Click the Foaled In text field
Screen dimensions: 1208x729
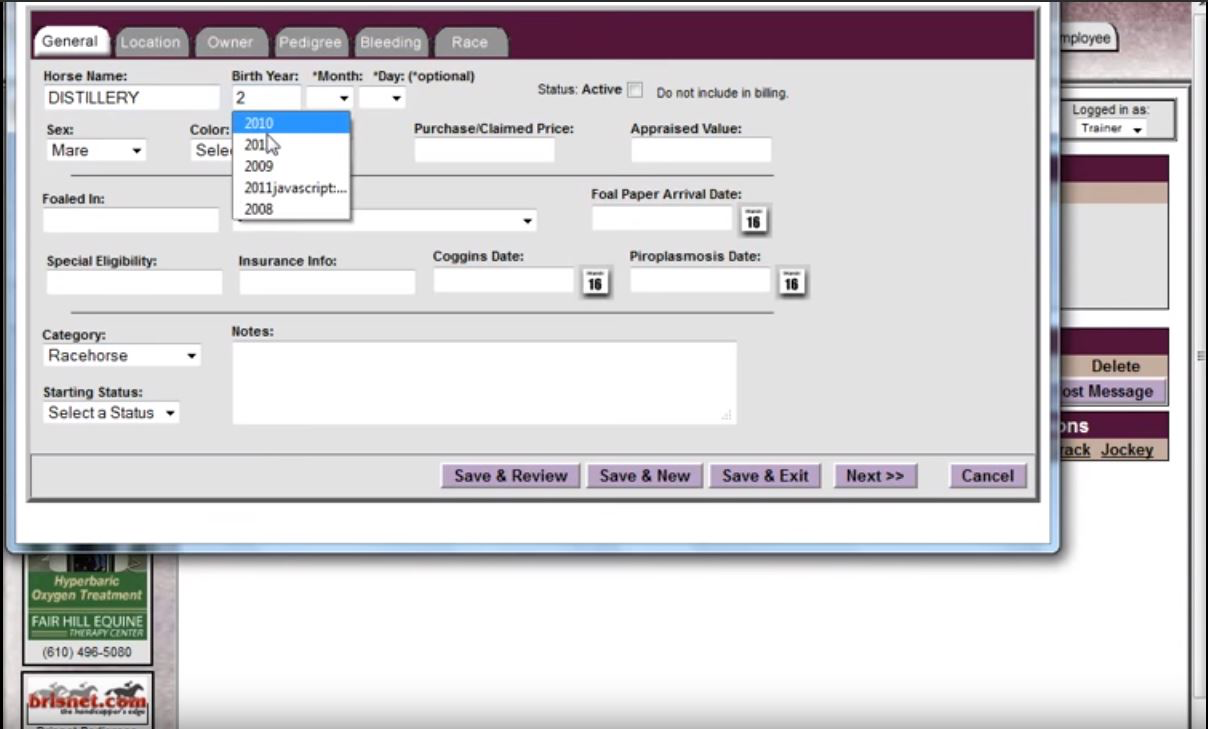[x=131, y=220]
